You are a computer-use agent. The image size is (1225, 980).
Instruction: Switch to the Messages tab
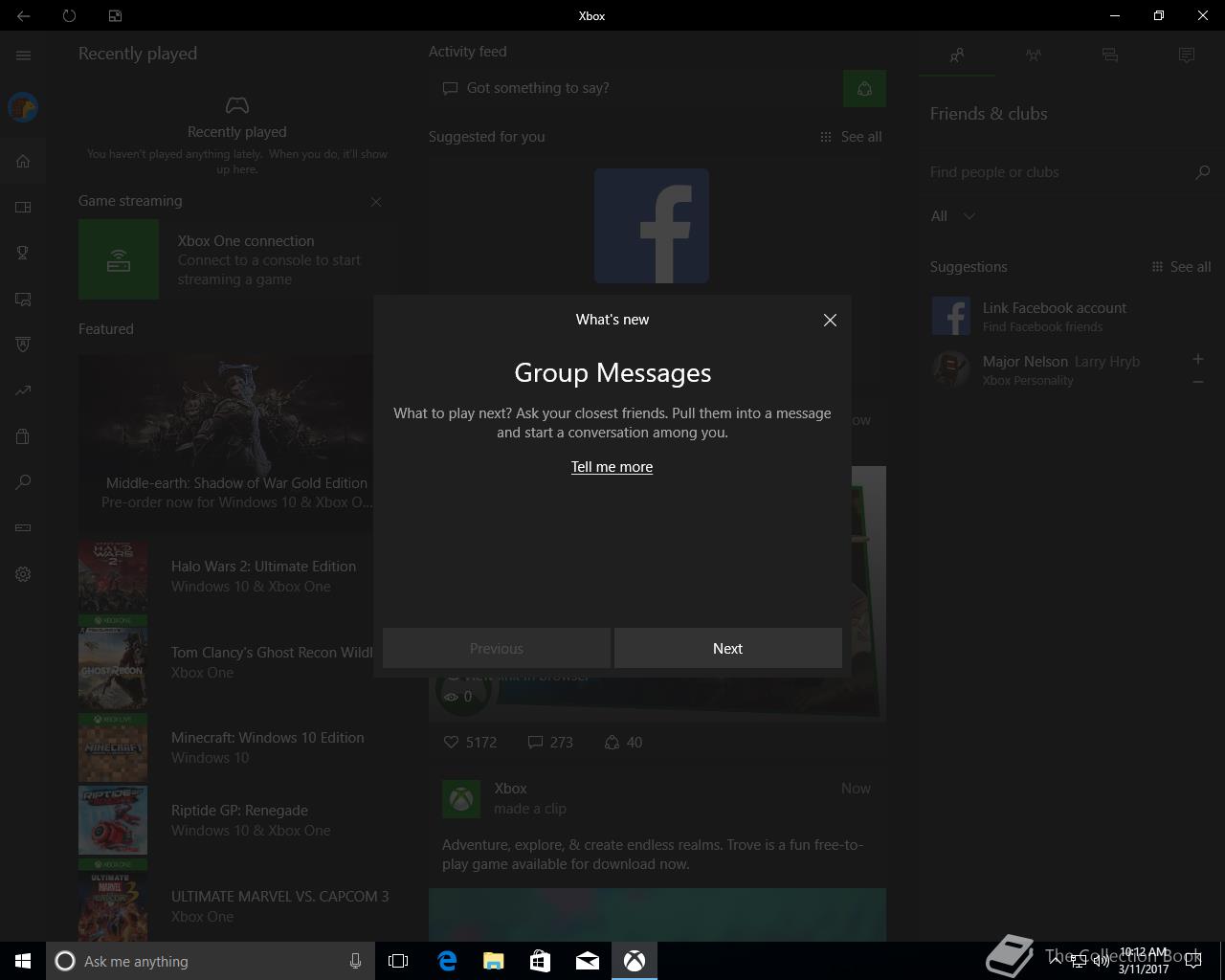coord(1110,56)
